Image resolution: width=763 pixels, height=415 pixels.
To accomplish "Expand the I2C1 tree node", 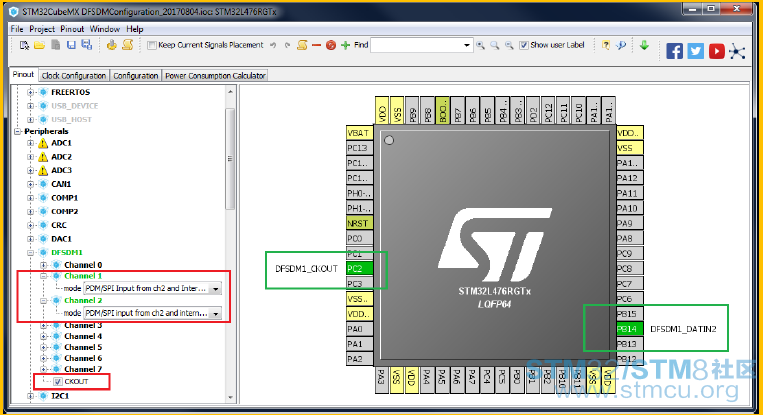I will [30, 396].
